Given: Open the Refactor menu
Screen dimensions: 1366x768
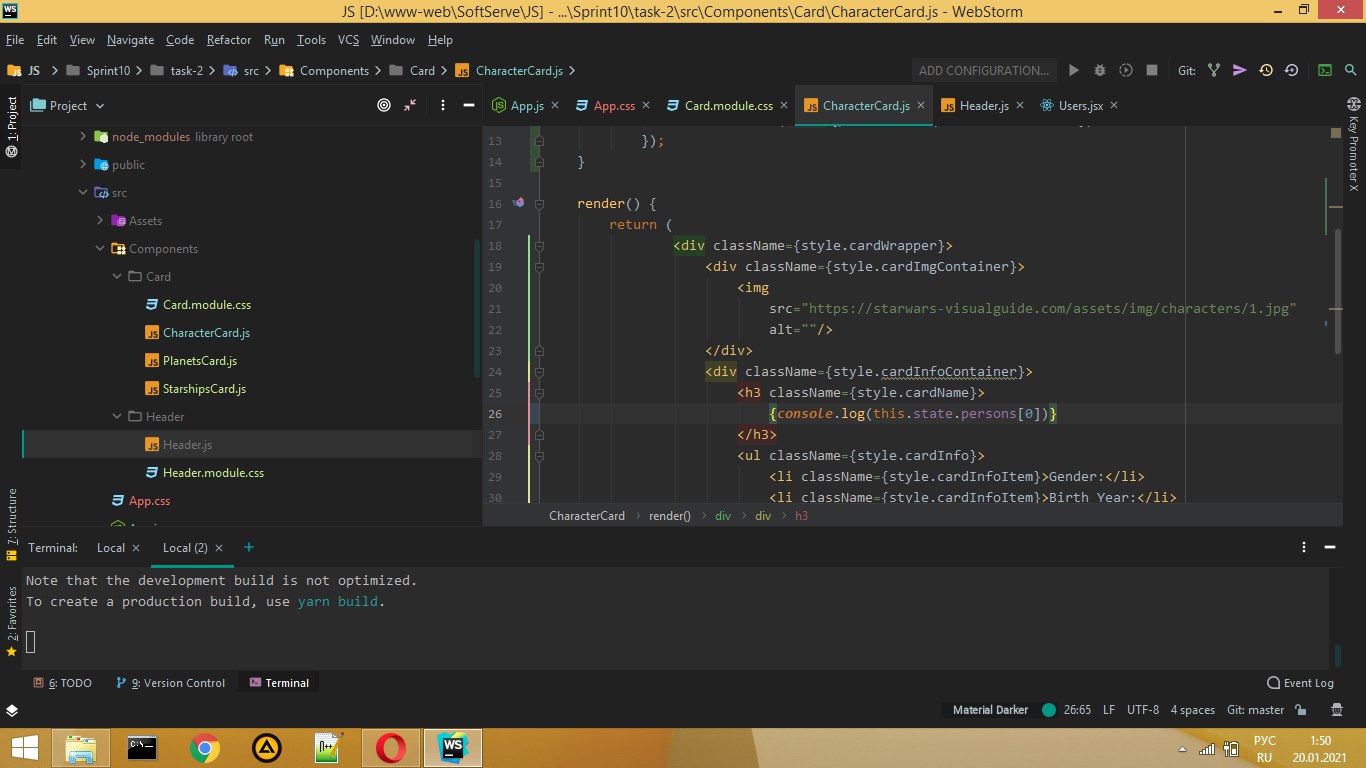Looking at the screenshot, I should click(x=229, y=40).
